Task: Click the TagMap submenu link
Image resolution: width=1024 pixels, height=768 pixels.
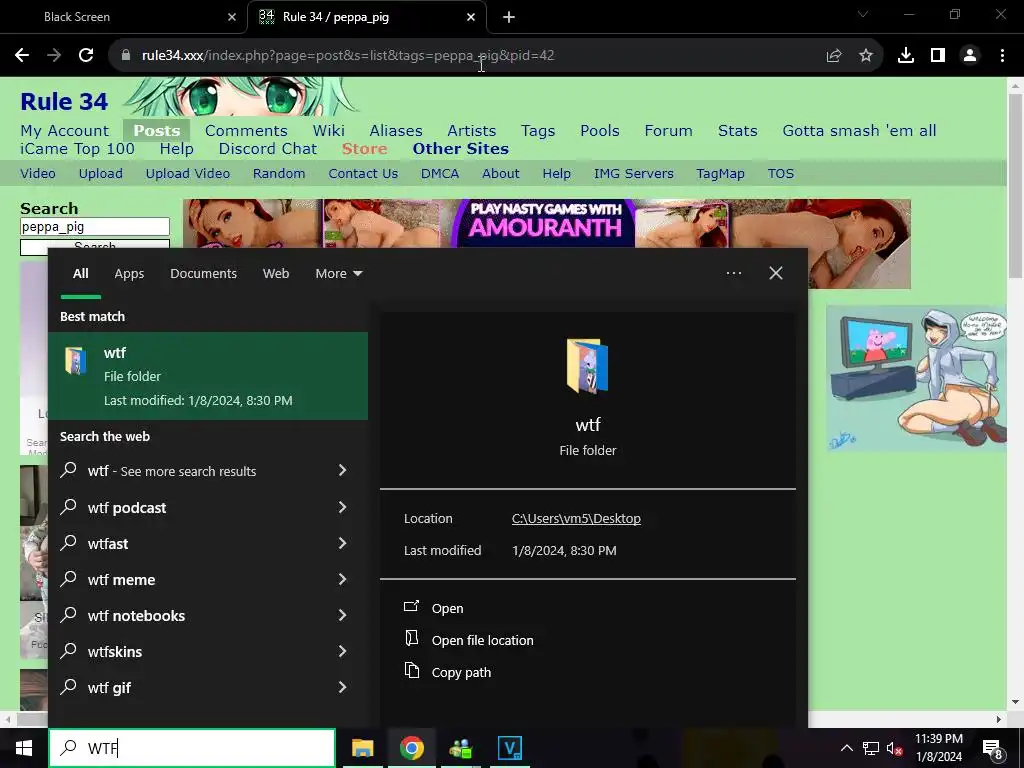Action: pyautogui.click(x=720, y=174)
